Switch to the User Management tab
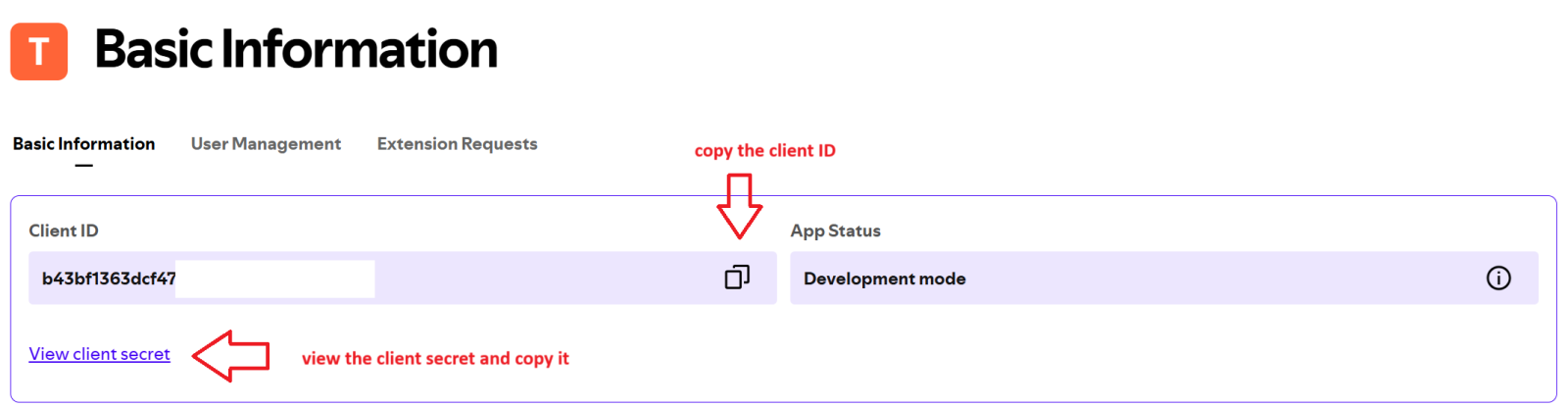 [266, 144]
